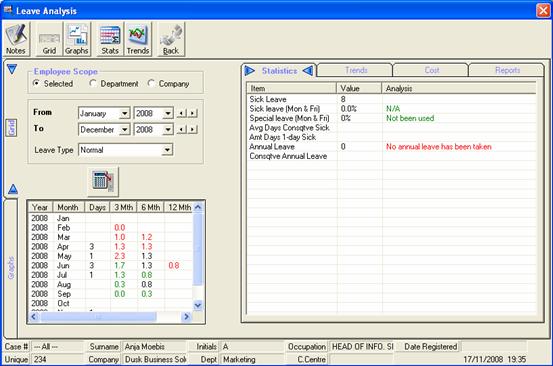Switch to the Reports tab

click(x=507, y=70)
